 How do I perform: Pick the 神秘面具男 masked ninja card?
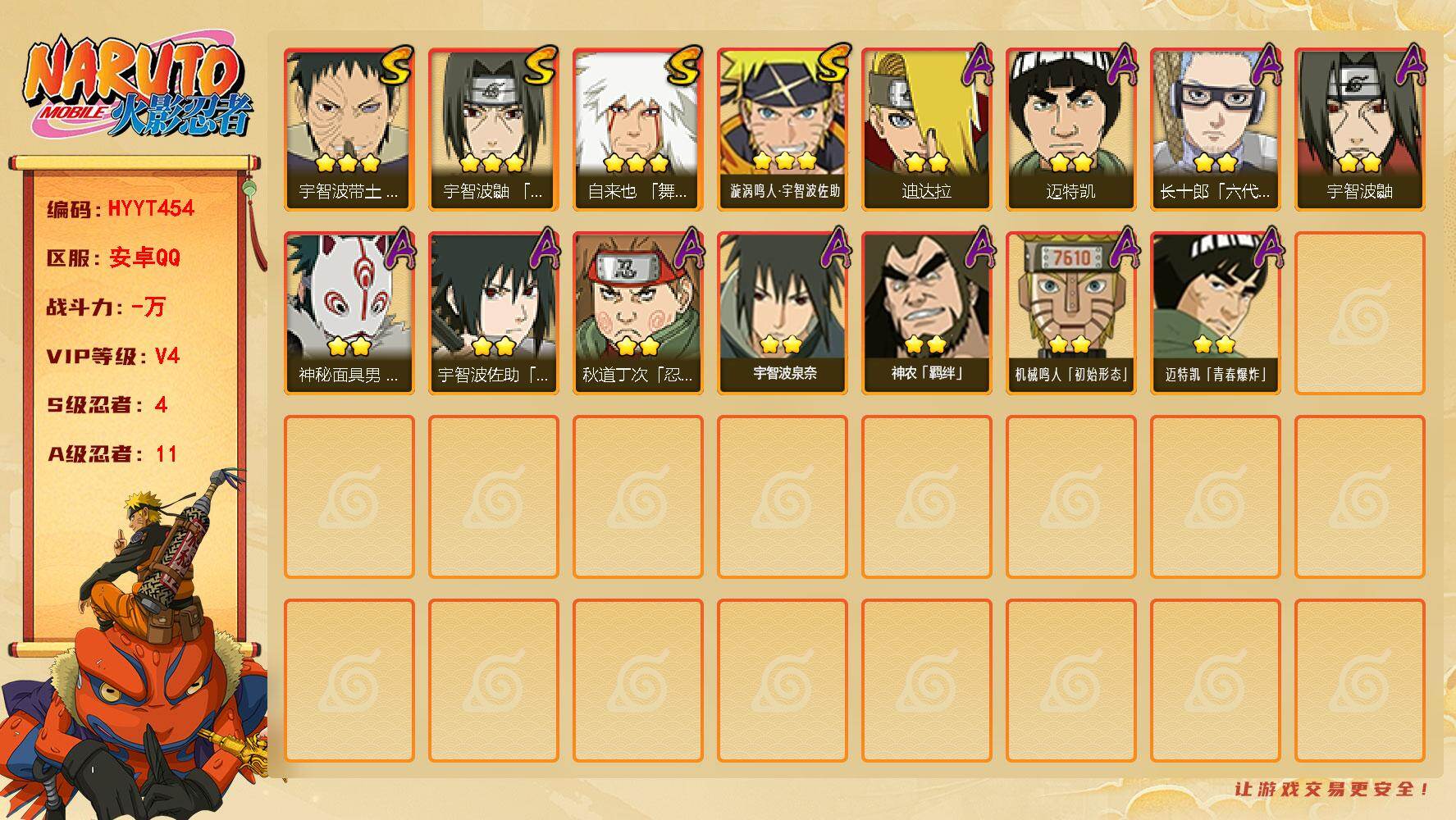(x=349, y=313)
